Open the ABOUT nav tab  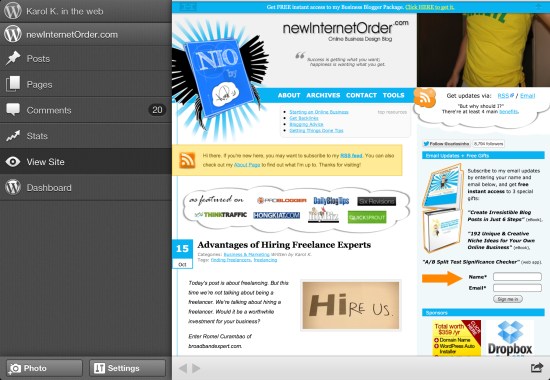(x=289, y=95)
